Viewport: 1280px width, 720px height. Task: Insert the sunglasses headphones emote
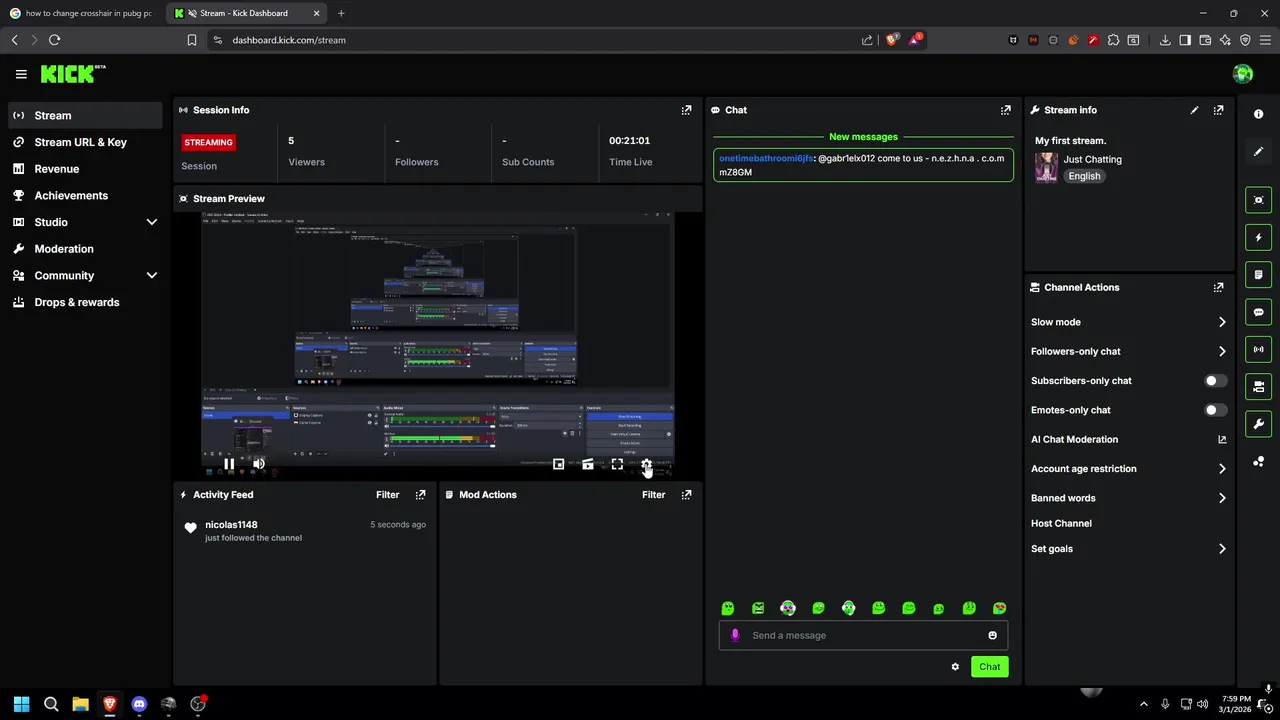(x=788, y=608)
